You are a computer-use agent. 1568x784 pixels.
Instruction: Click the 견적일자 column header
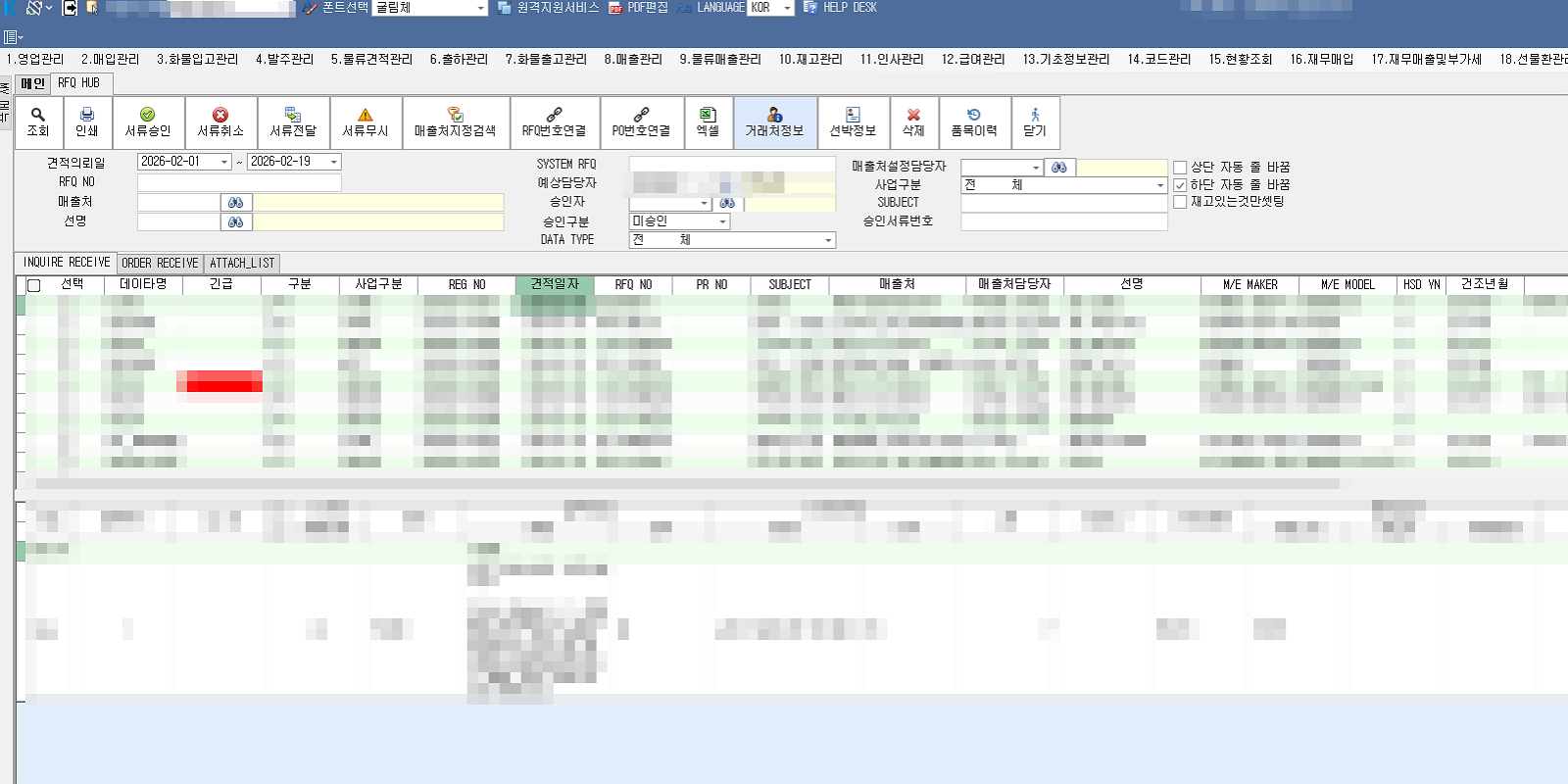[555, 284]
